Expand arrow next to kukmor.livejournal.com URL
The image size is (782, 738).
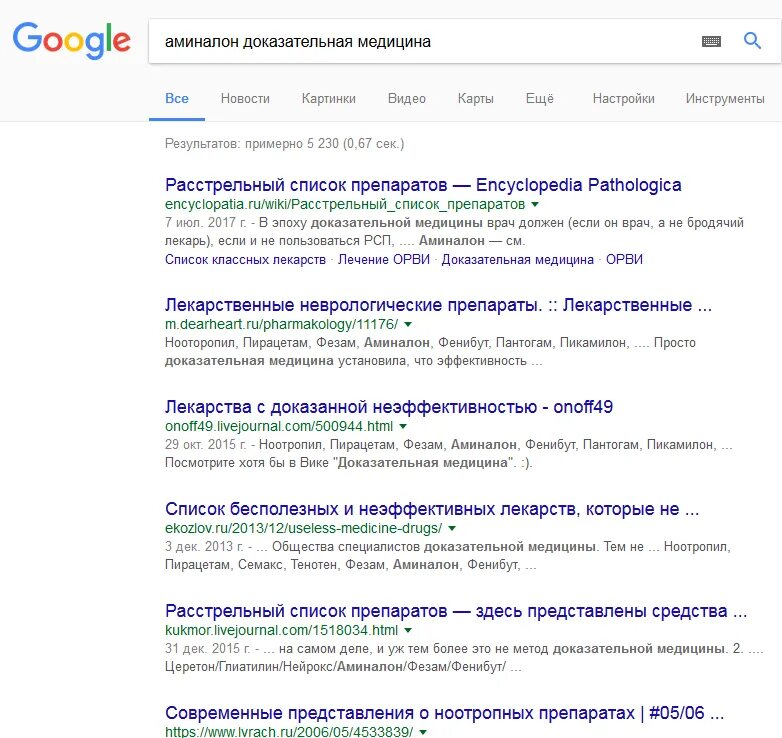(408, 630)
